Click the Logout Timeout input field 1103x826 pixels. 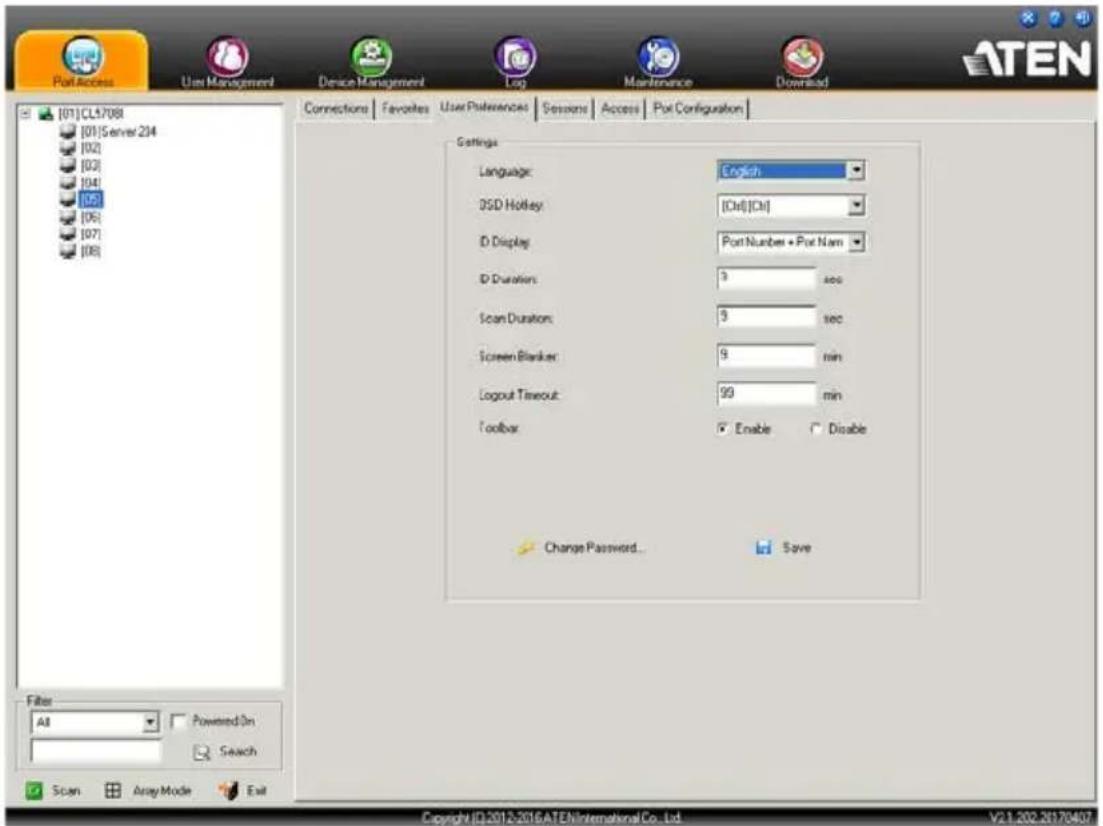(766, 394)
